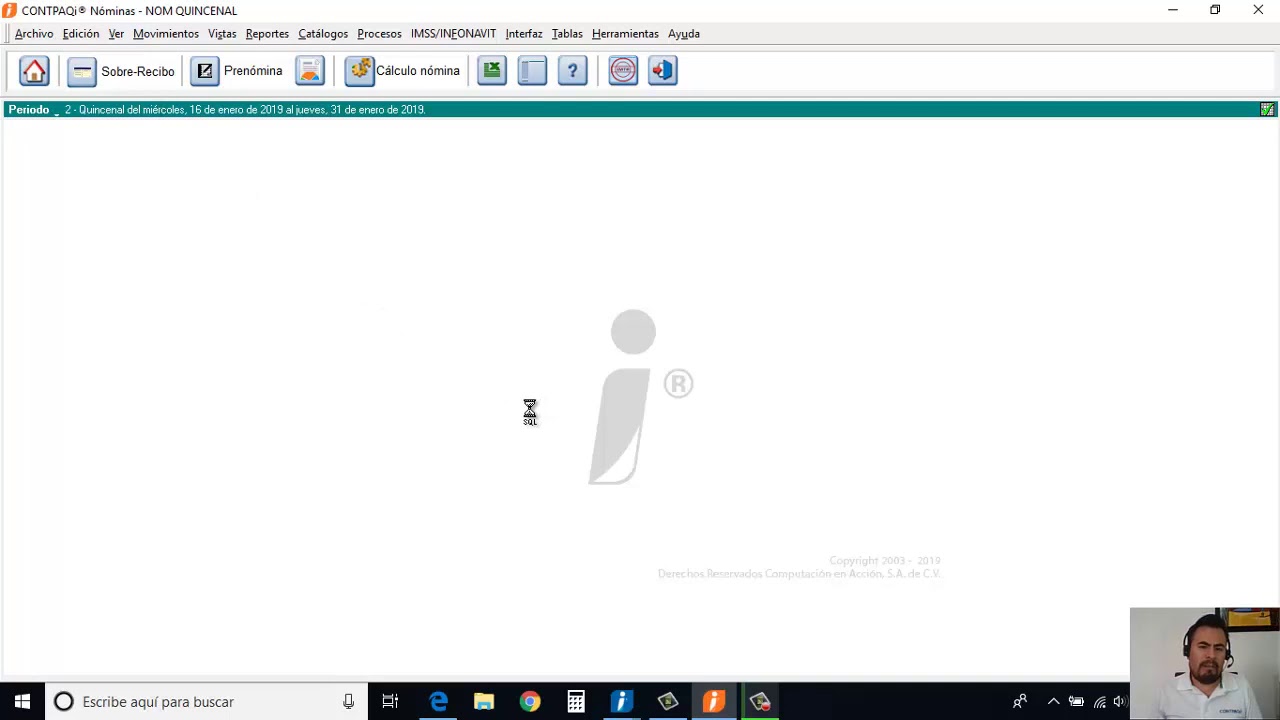Screen dimensions: 1280x720
Task: Launch Google Chrome from the taskbar
Action: pos(530,702)
